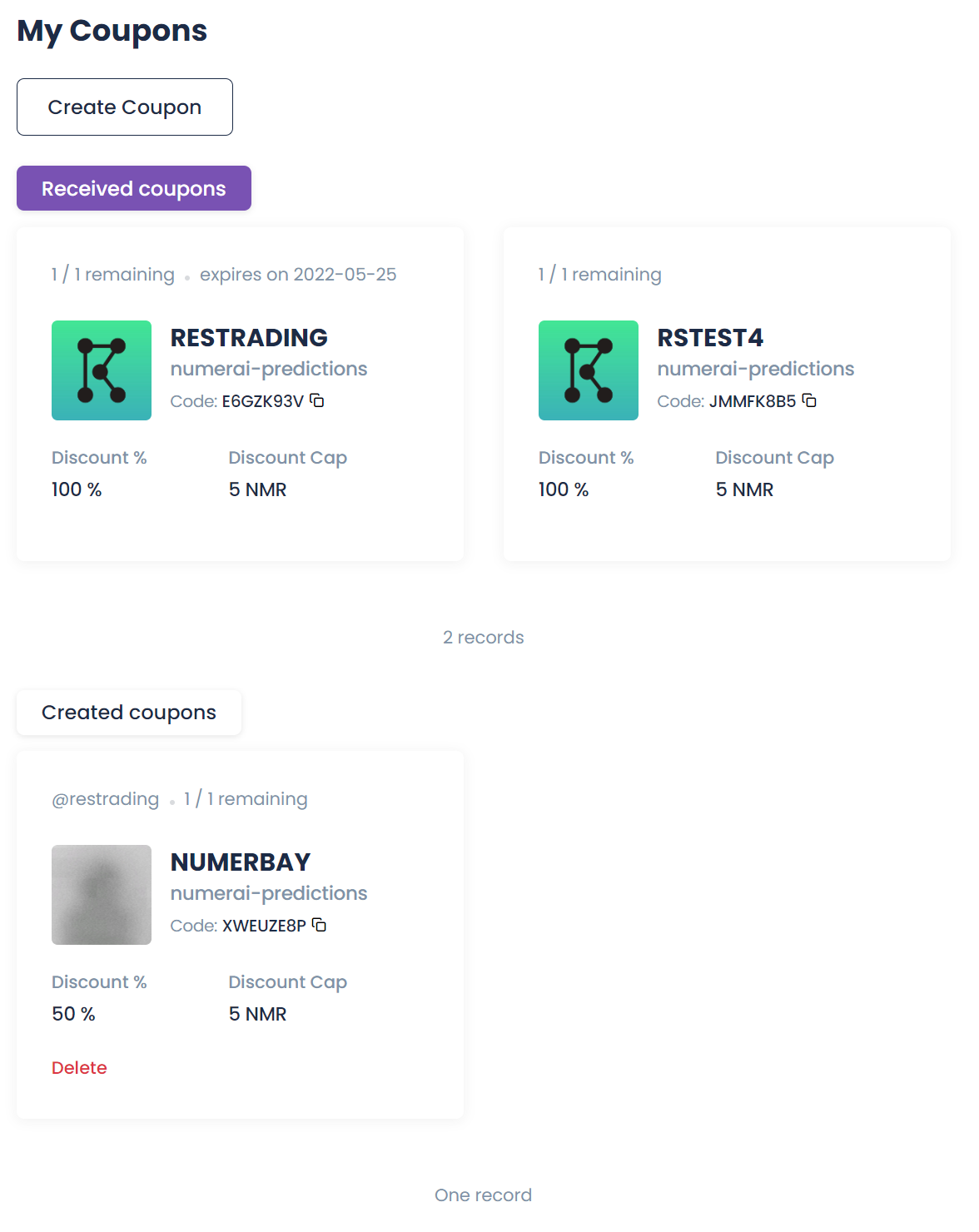This screenshot has width=979, height=1232.
Task: Open the NUMERBAY product avatar image
Action: pyautogui.click(x=102, y=895)
